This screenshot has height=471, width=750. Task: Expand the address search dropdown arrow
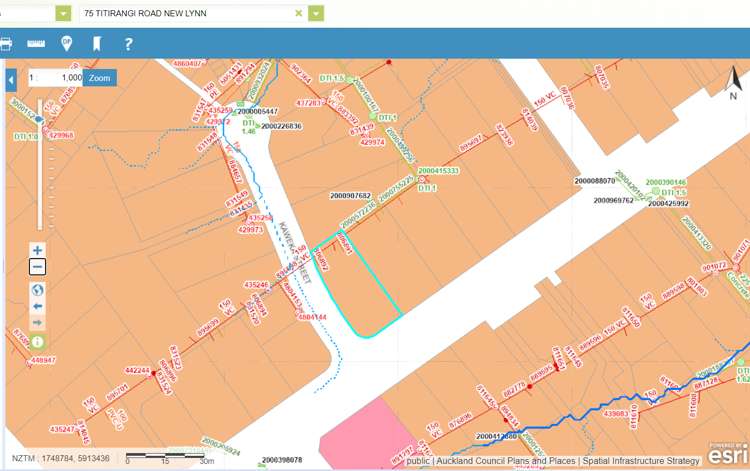tap(317, 13)
